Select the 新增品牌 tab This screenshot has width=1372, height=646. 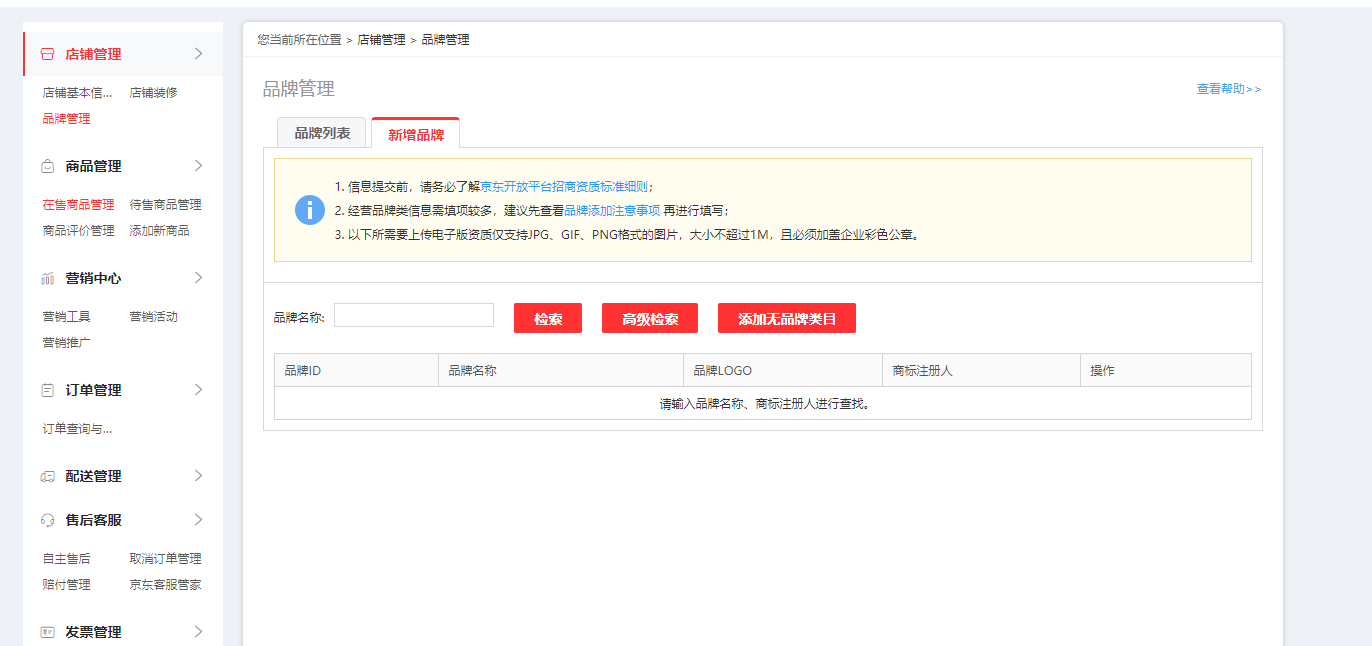pos(415,134)
